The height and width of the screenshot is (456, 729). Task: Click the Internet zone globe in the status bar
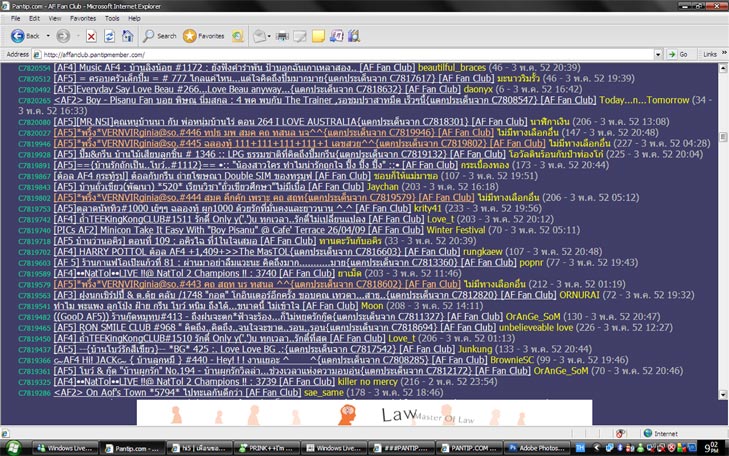tap(648, 433)
